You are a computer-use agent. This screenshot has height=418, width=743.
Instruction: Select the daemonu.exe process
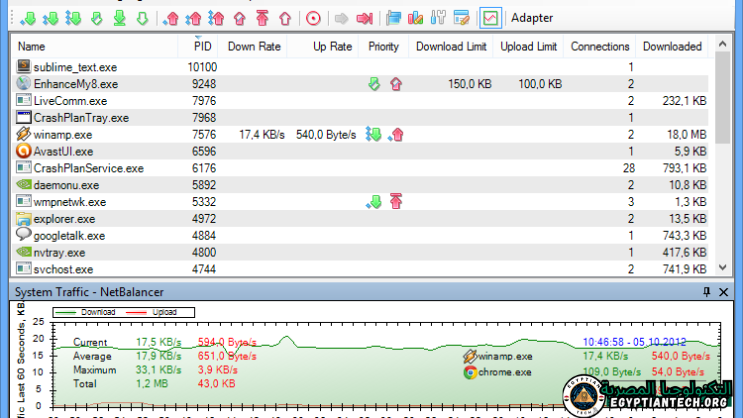tap(360, 185)
